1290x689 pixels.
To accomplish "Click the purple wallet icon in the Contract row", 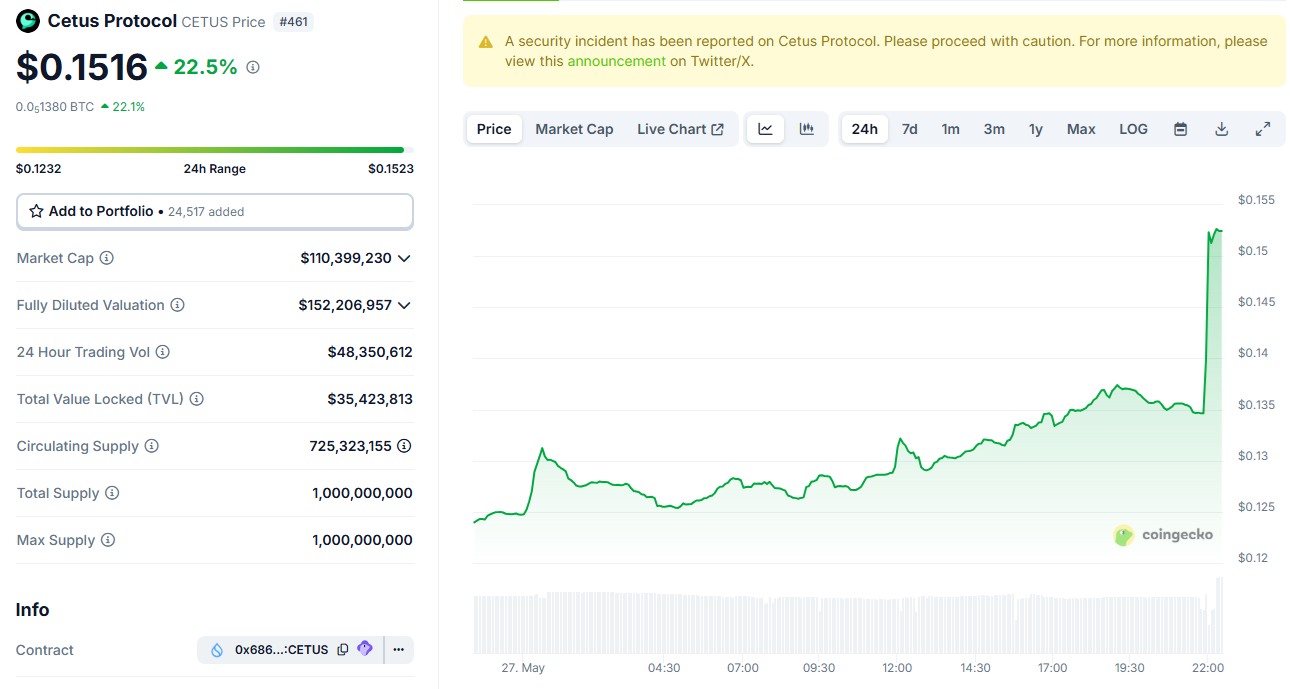I will tap(365, 649).
